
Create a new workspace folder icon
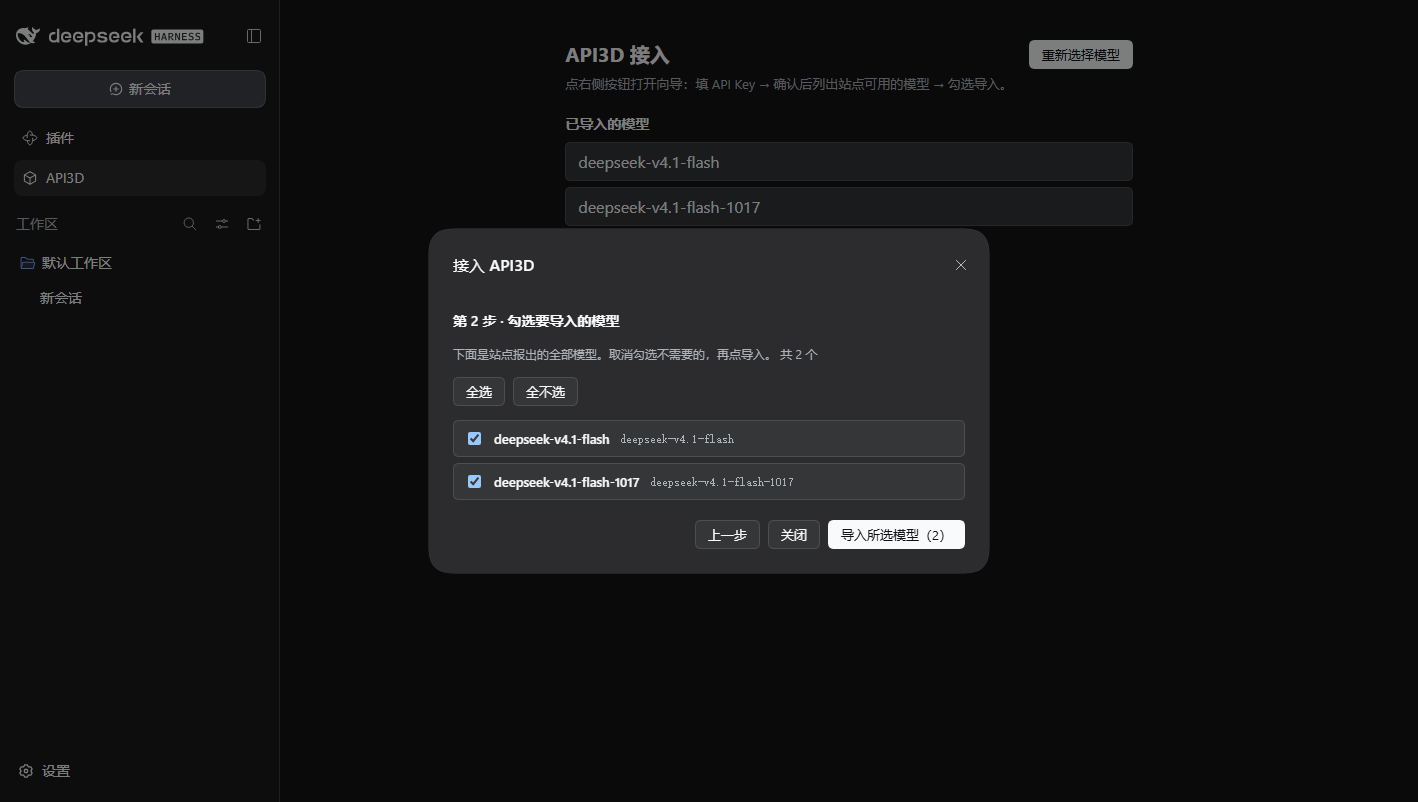254,224
